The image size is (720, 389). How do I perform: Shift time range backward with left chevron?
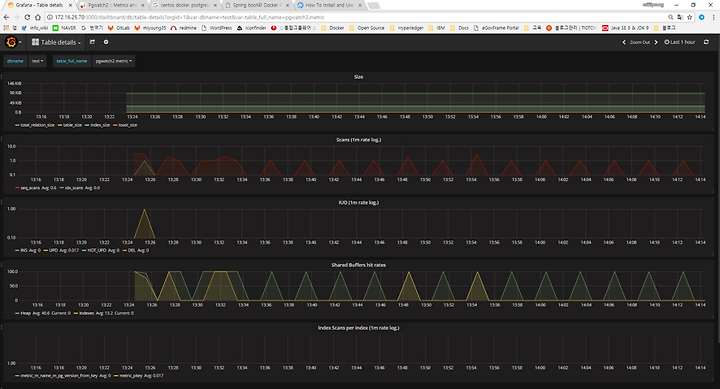point(624,42)
